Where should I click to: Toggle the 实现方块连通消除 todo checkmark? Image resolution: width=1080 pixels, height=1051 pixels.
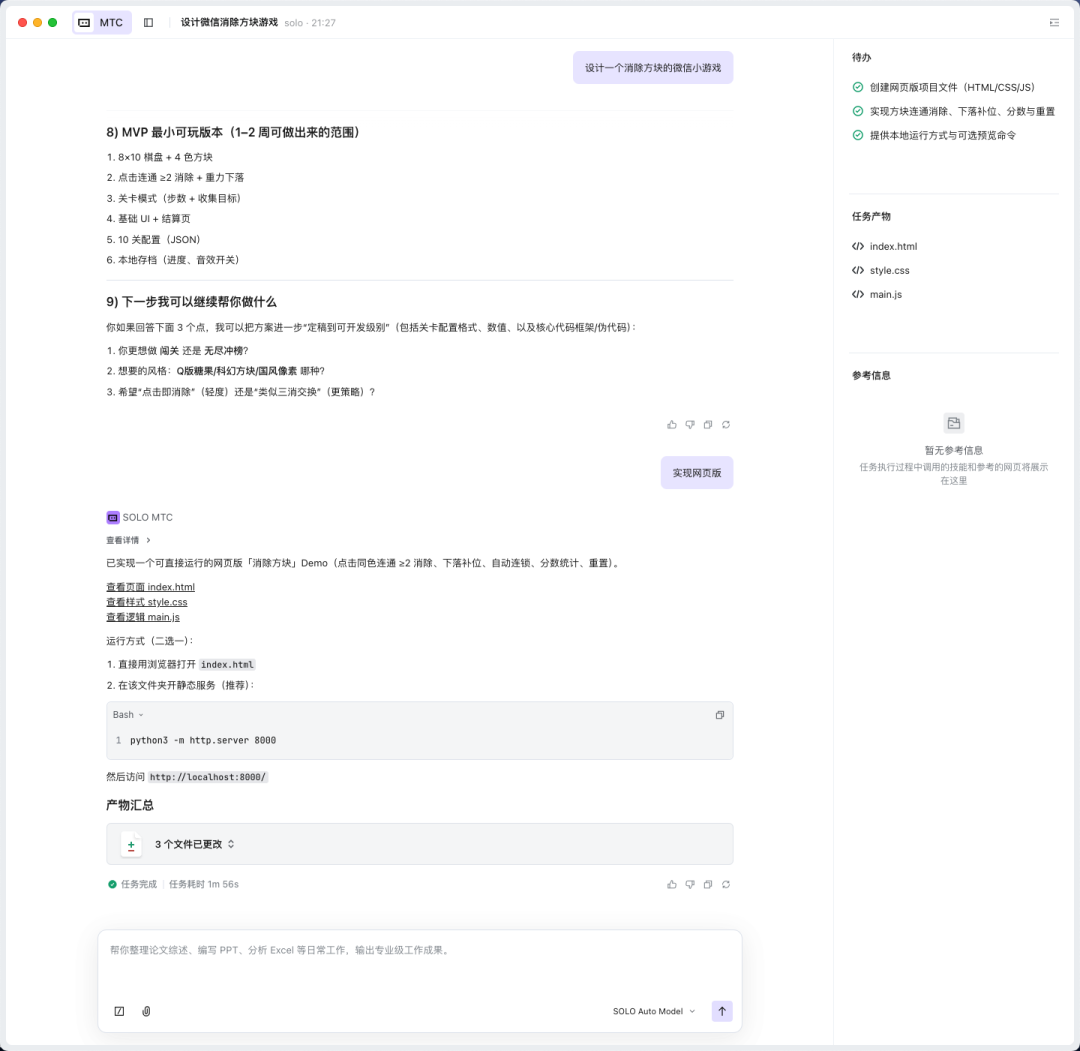click(x=858, y=111)
